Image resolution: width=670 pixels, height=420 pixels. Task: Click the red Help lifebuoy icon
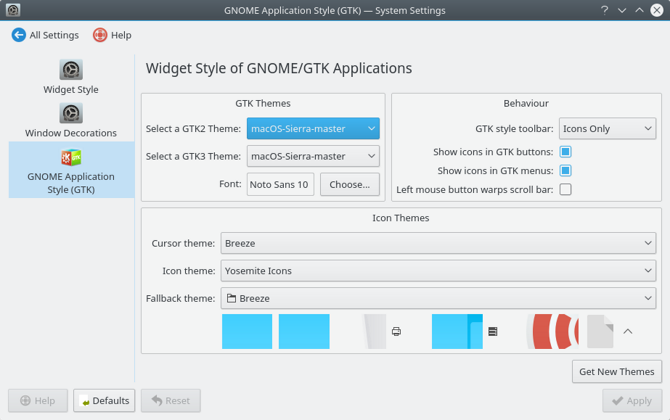[100, 35]
